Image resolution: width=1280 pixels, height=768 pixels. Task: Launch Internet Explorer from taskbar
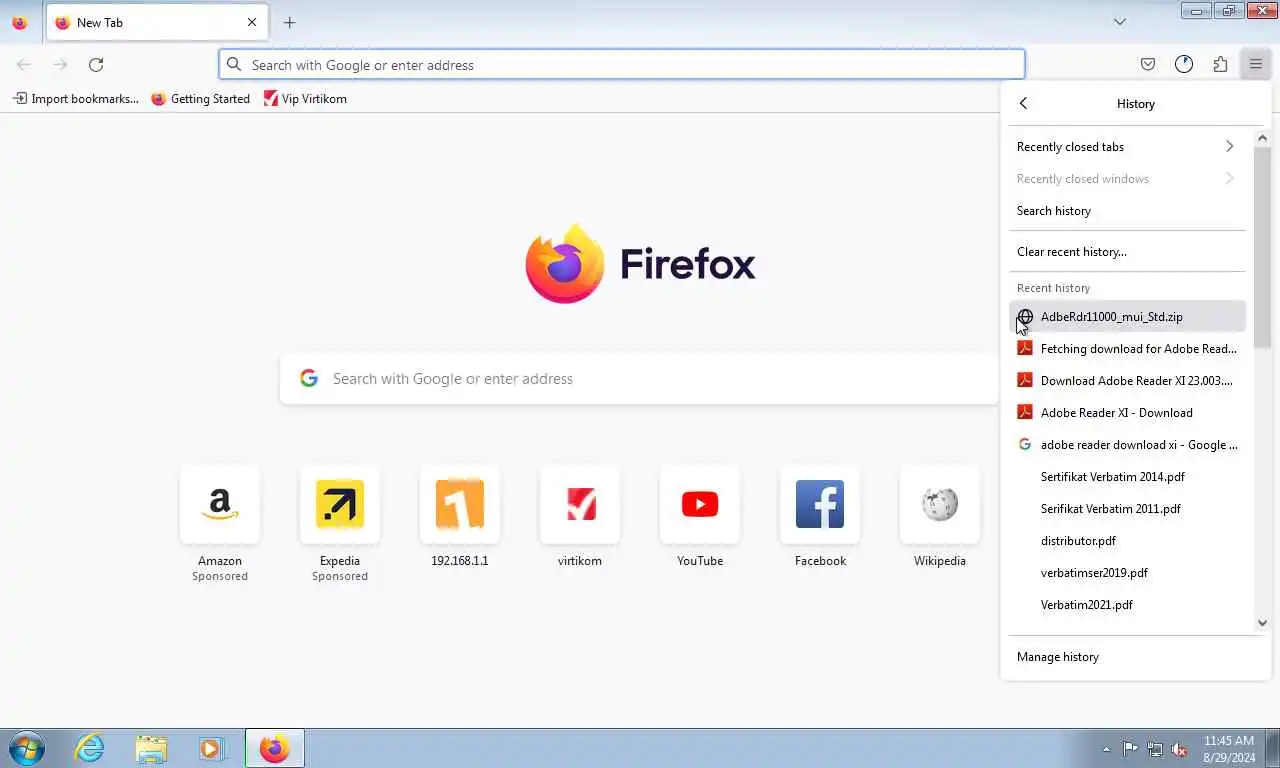pyautogui.click(x=90, y=748)
